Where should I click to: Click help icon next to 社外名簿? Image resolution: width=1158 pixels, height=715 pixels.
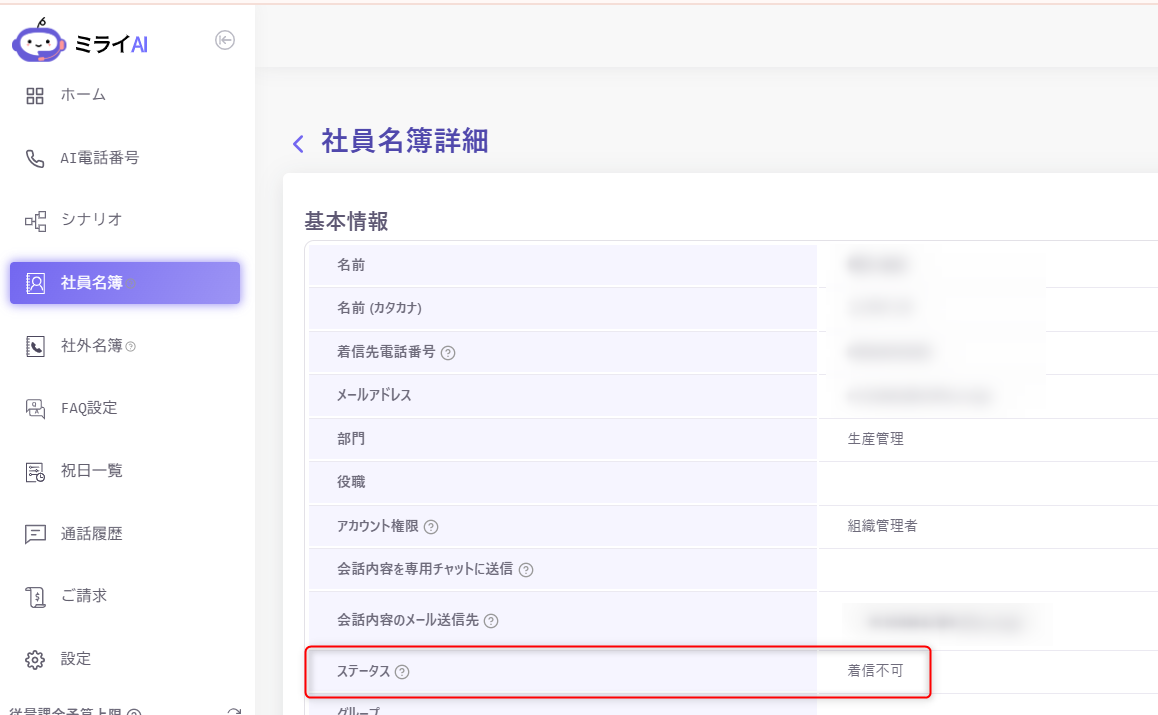[131, 347]
